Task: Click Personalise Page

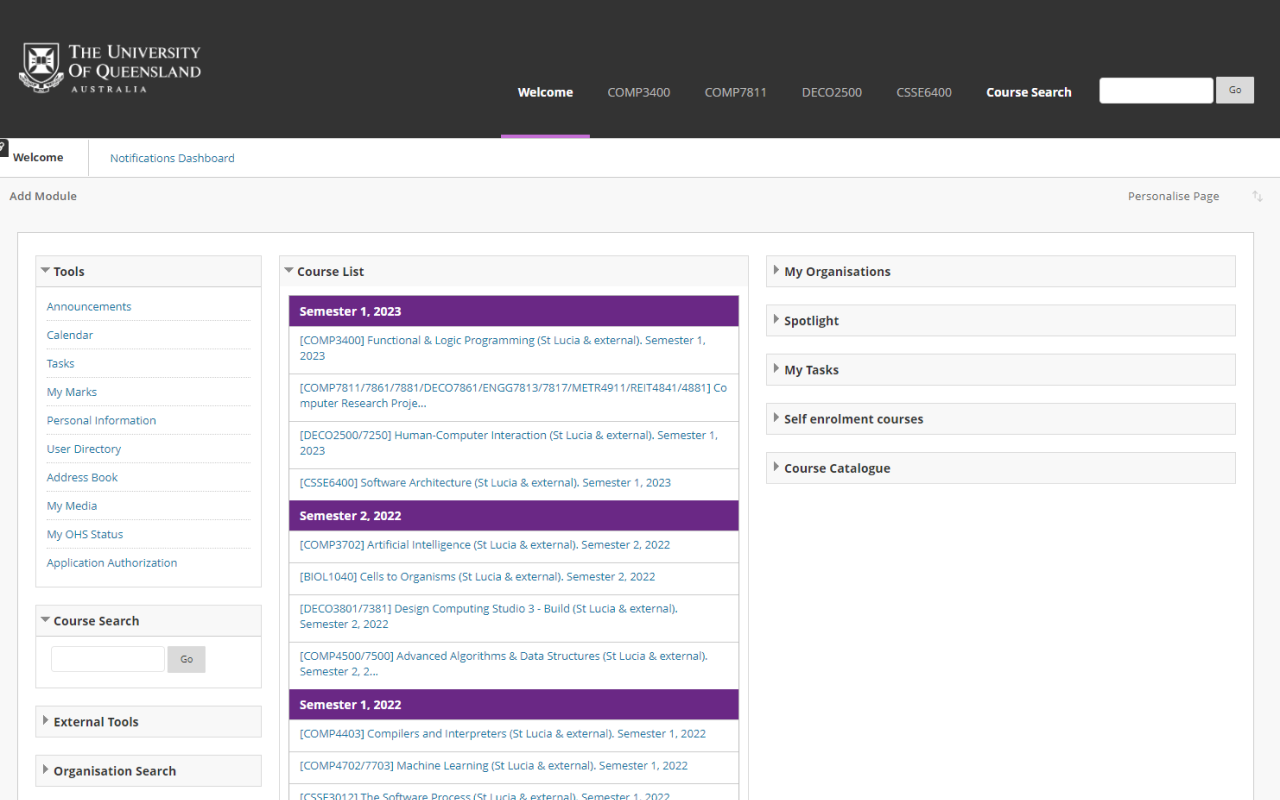Action: [1173, 196]
